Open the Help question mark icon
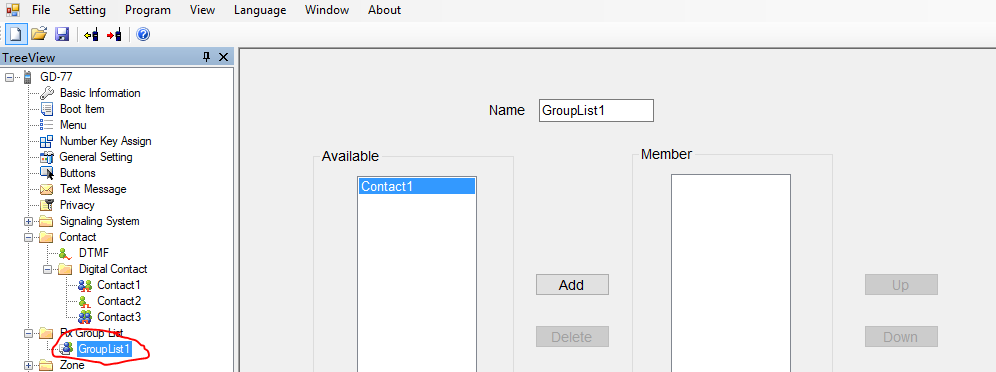Image resolution: width=996 pixels, height=372 pixels. pyautogui.click(x=143, y=34)
